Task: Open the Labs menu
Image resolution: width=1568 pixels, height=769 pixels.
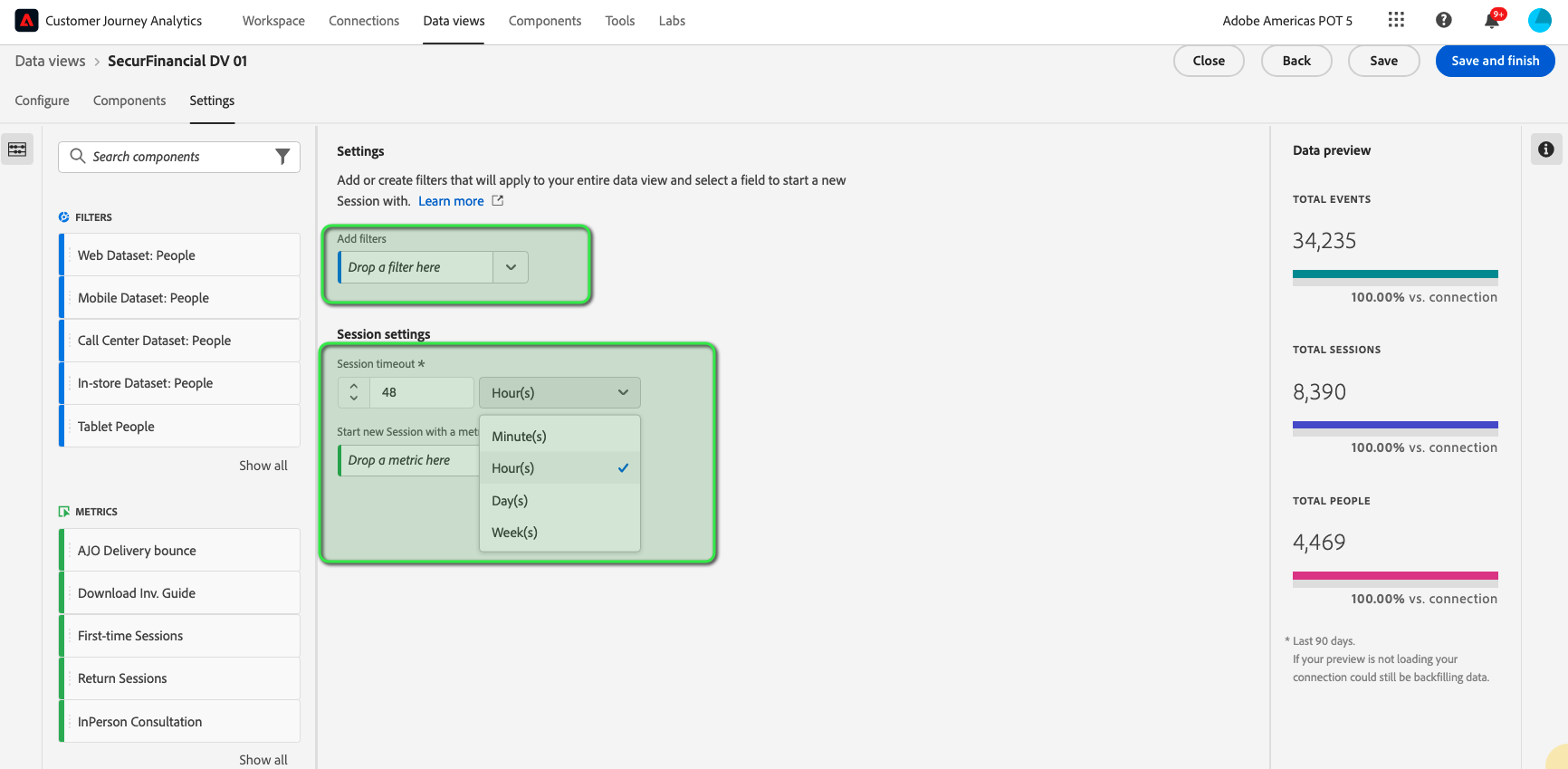Action: click(672, 21)
